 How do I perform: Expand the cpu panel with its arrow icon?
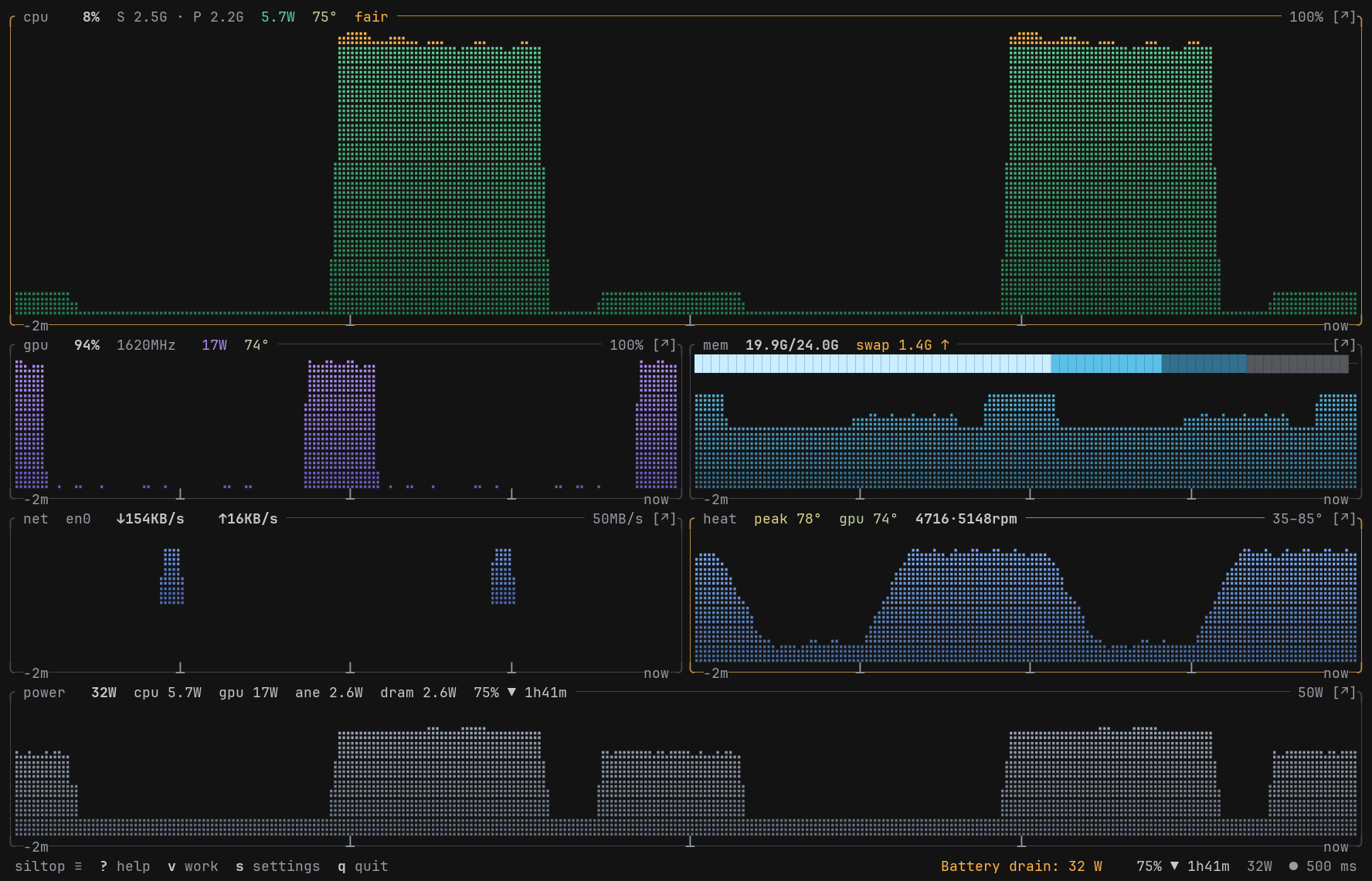(x=1344, y=17)
